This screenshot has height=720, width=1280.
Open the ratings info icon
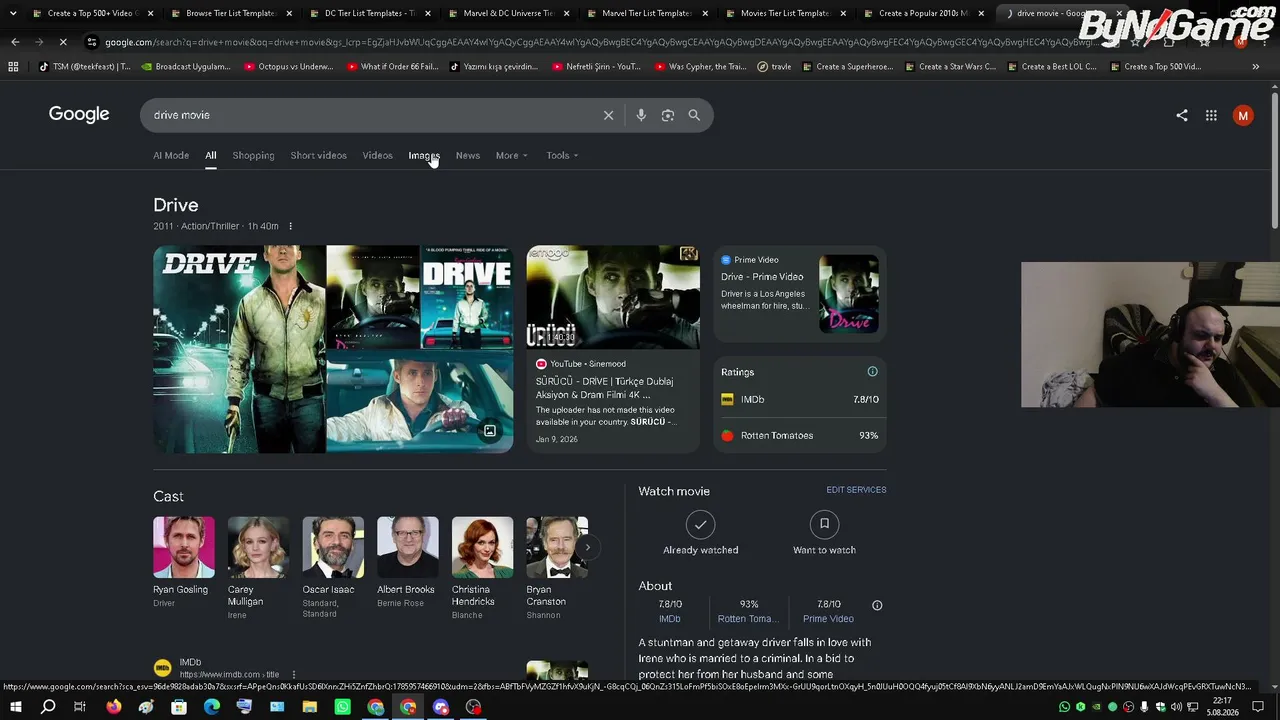872,372
